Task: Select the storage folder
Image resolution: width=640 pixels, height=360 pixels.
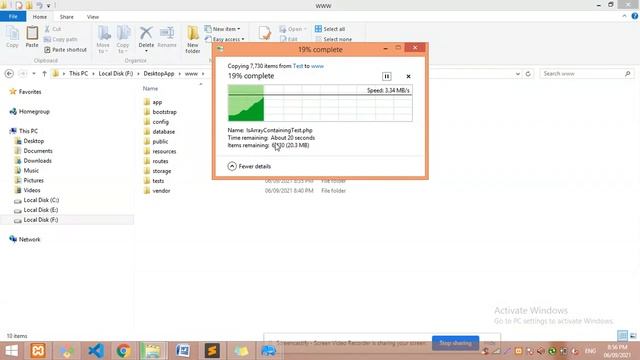Action: click(x=158, y=171)
